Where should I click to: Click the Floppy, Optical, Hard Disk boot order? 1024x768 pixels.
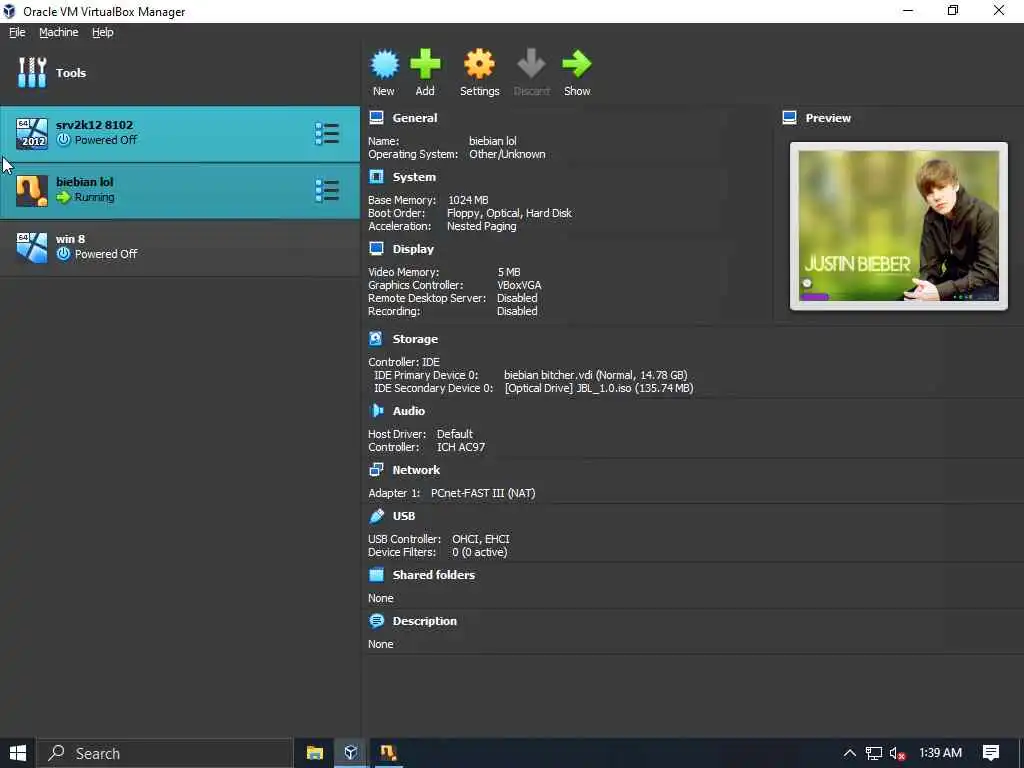[x=509, y=213]
